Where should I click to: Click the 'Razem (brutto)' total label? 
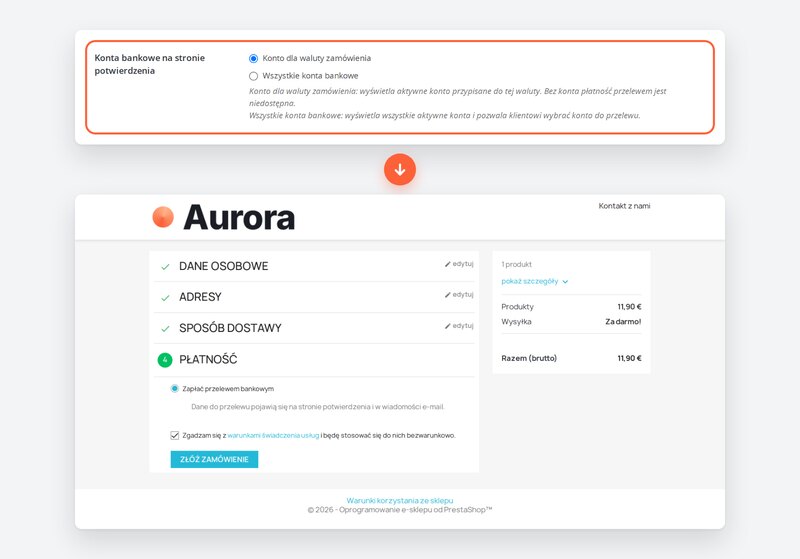(x=529, y=358)
